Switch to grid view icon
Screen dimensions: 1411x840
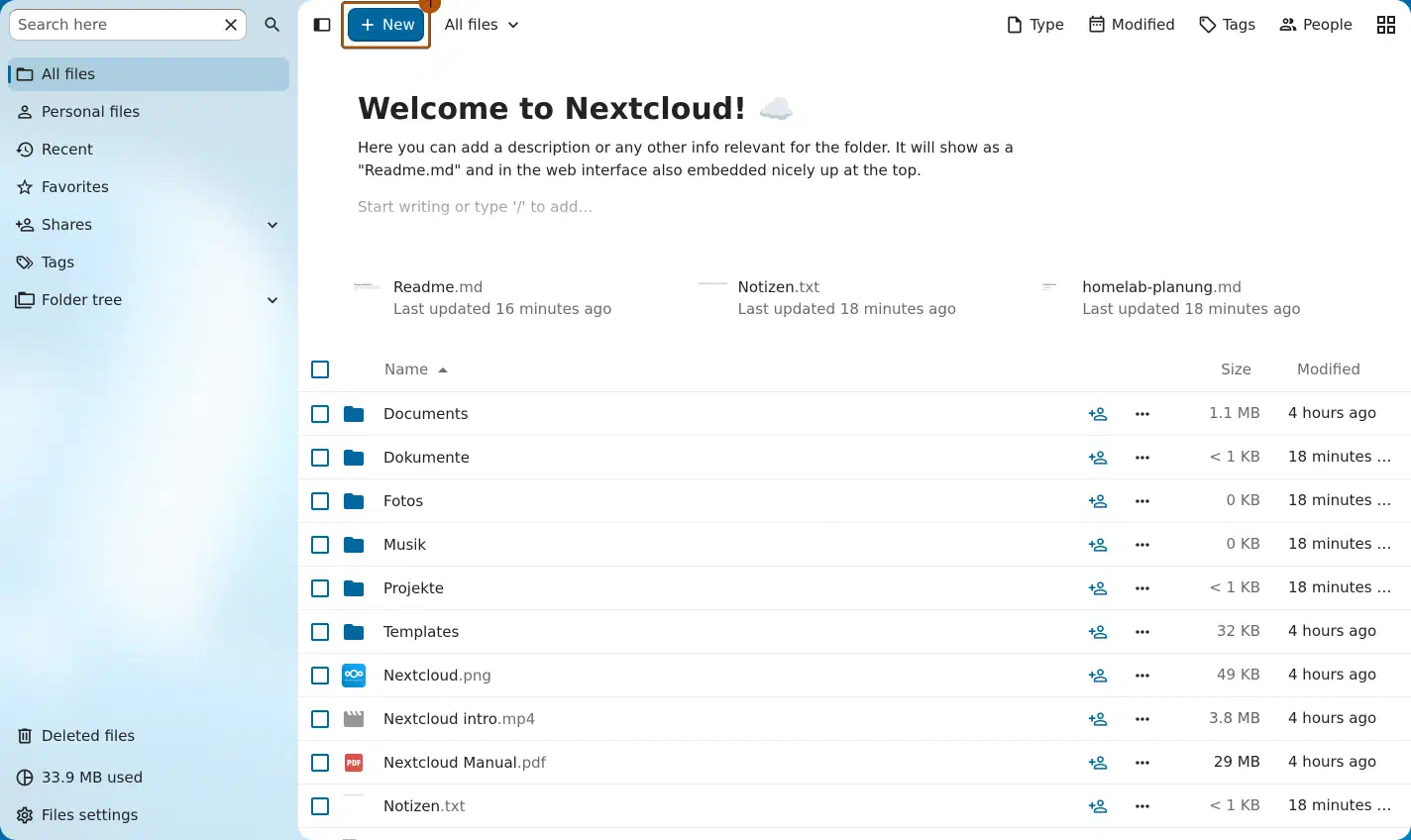point(1386,25)
